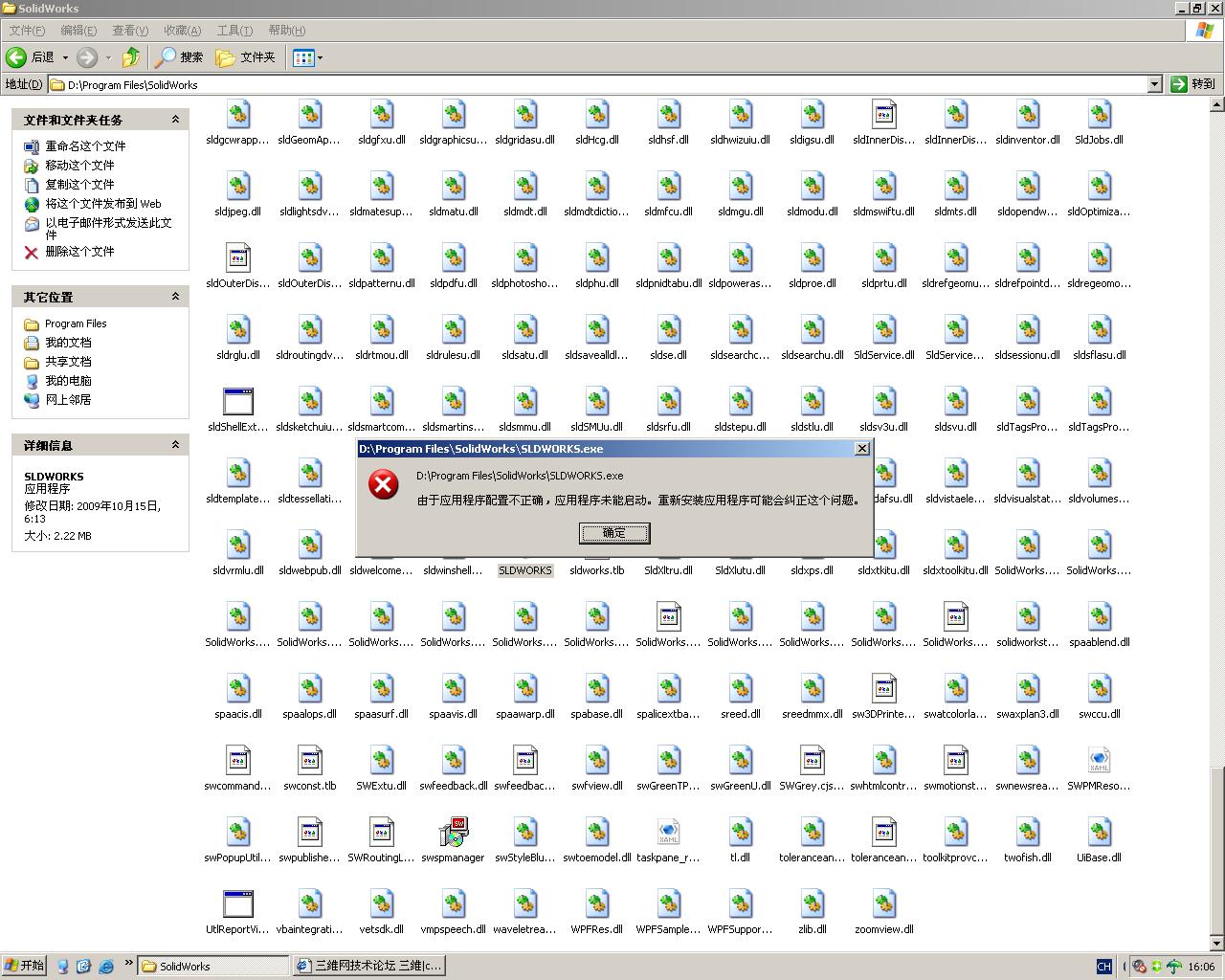Click 删除这个文件 link
This screenshot has height=980, width=1225.
pos(79,252)
